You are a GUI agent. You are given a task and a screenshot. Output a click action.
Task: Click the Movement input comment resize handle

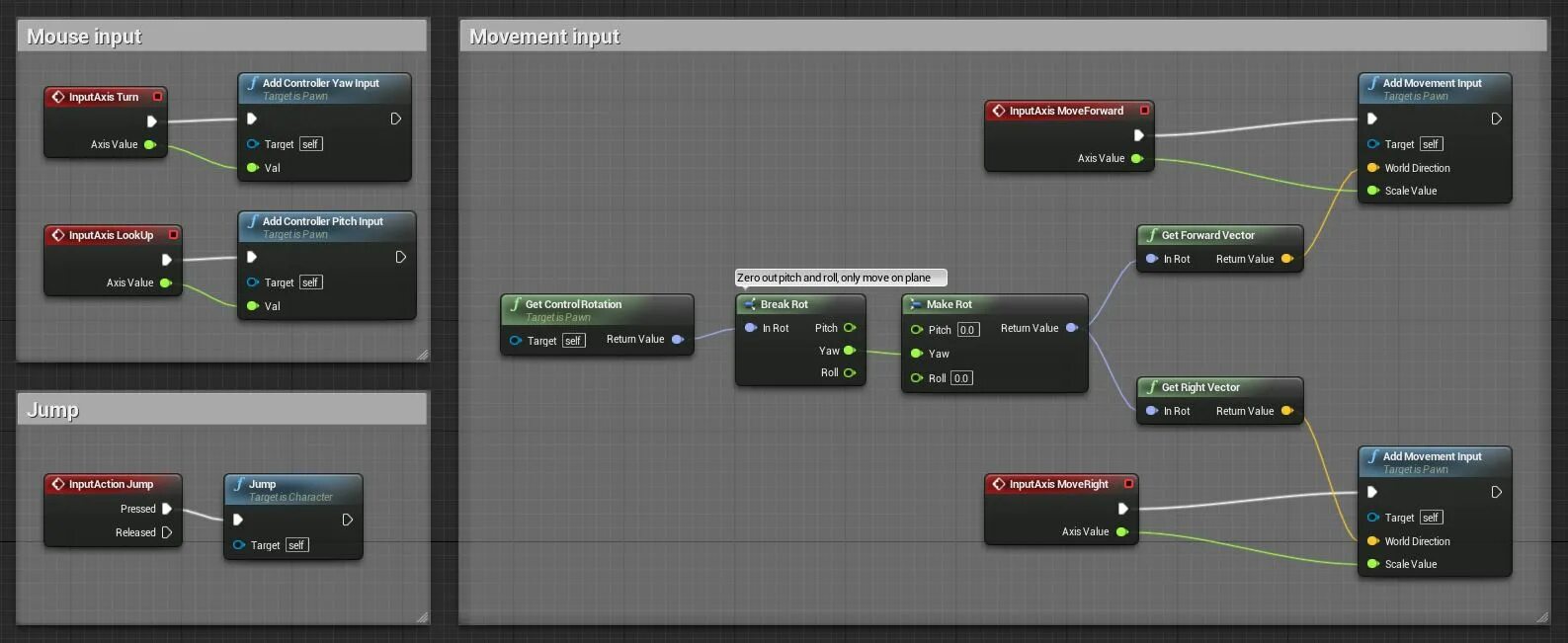(x=1543, y=617)
